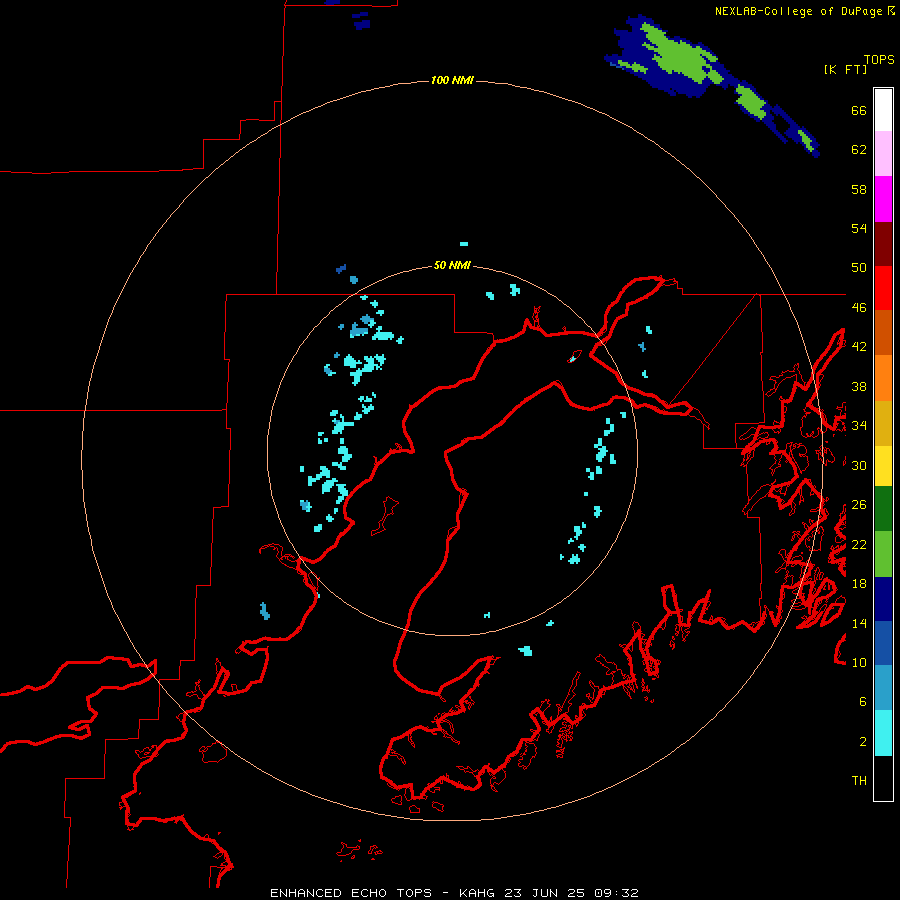Image resolution: width=900 pixels, height=900 pixels.
Task: Click the light green 26 kft legend swatch
Action: [x=883, y=554]
